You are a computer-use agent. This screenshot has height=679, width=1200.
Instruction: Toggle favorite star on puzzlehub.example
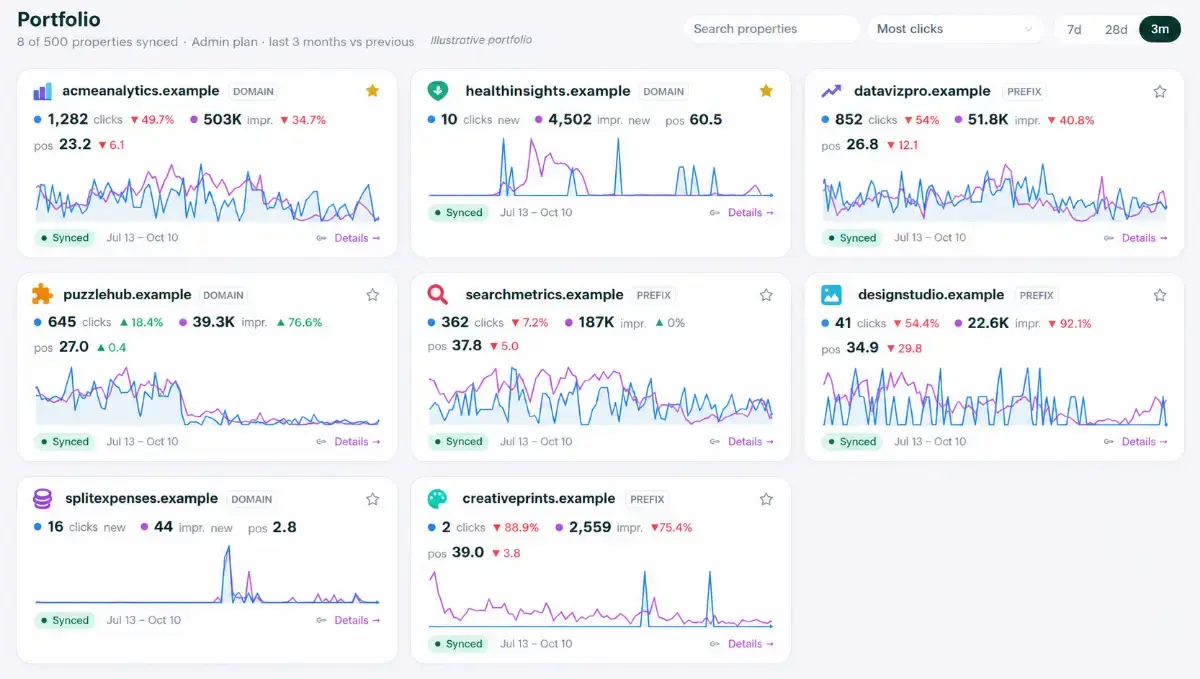372,295
